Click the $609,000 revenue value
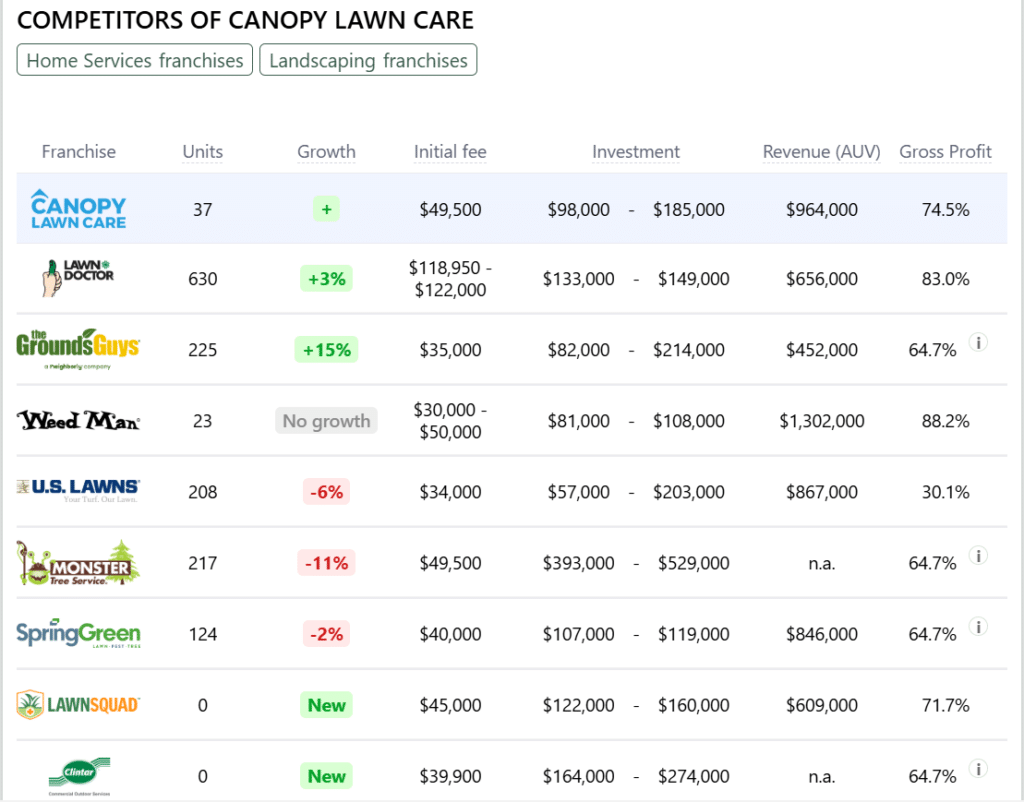1024x802 pixels. [822, 705]
